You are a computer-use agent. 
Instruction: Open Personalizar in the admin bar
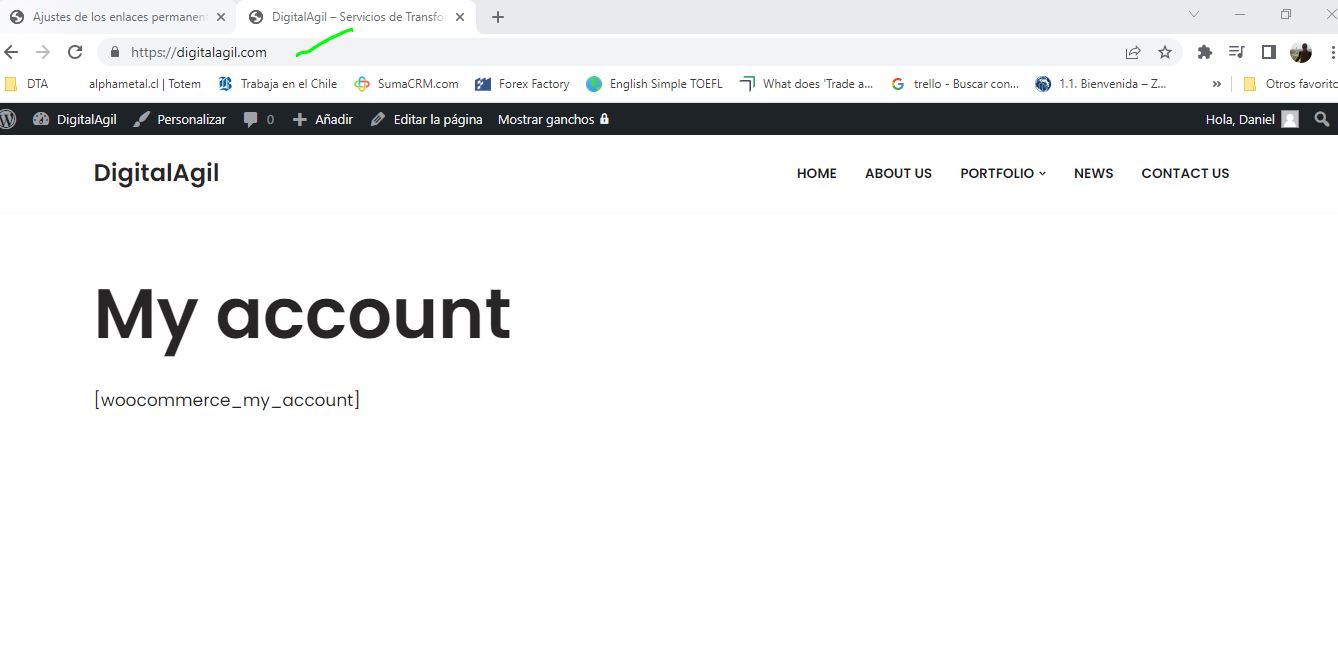tap(180, 119)
